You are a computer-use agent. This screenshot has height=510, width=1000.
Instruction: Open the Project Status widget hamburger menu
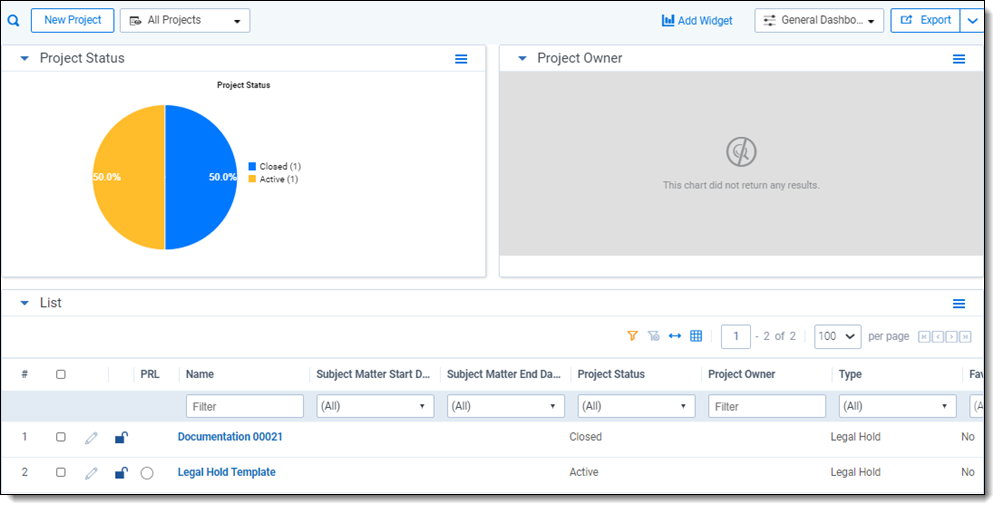pos(461,59)
